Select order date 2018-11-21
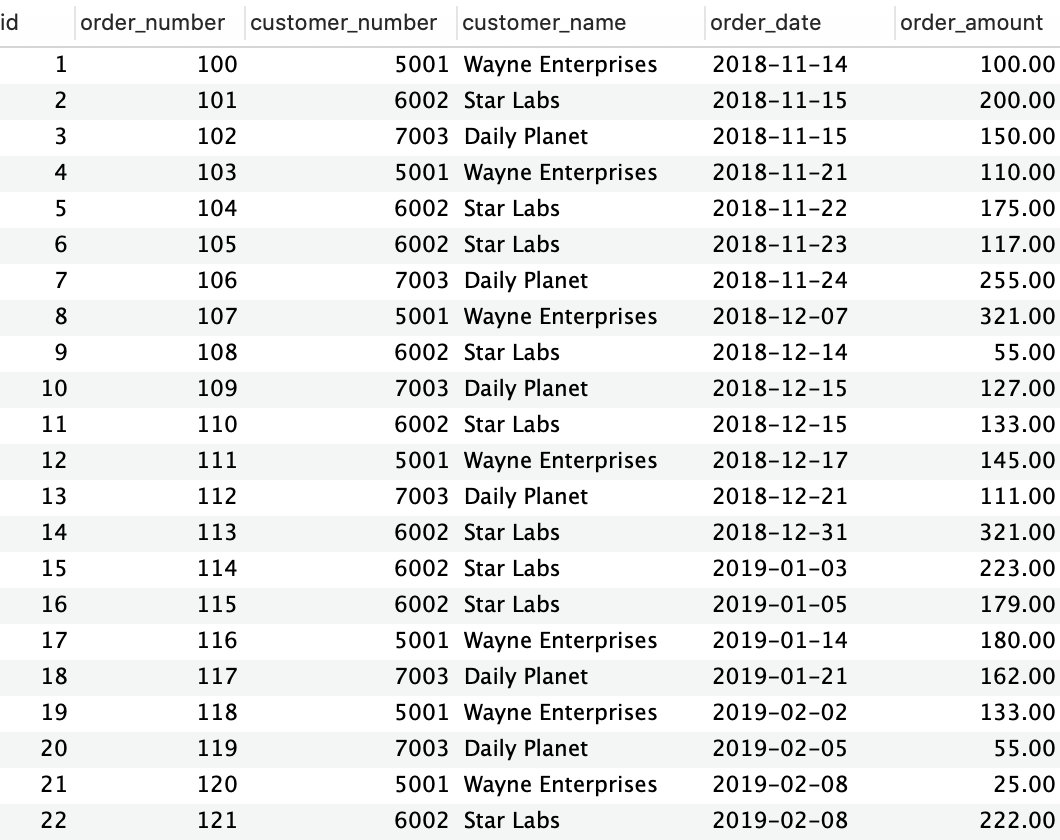 coord(779,172)
